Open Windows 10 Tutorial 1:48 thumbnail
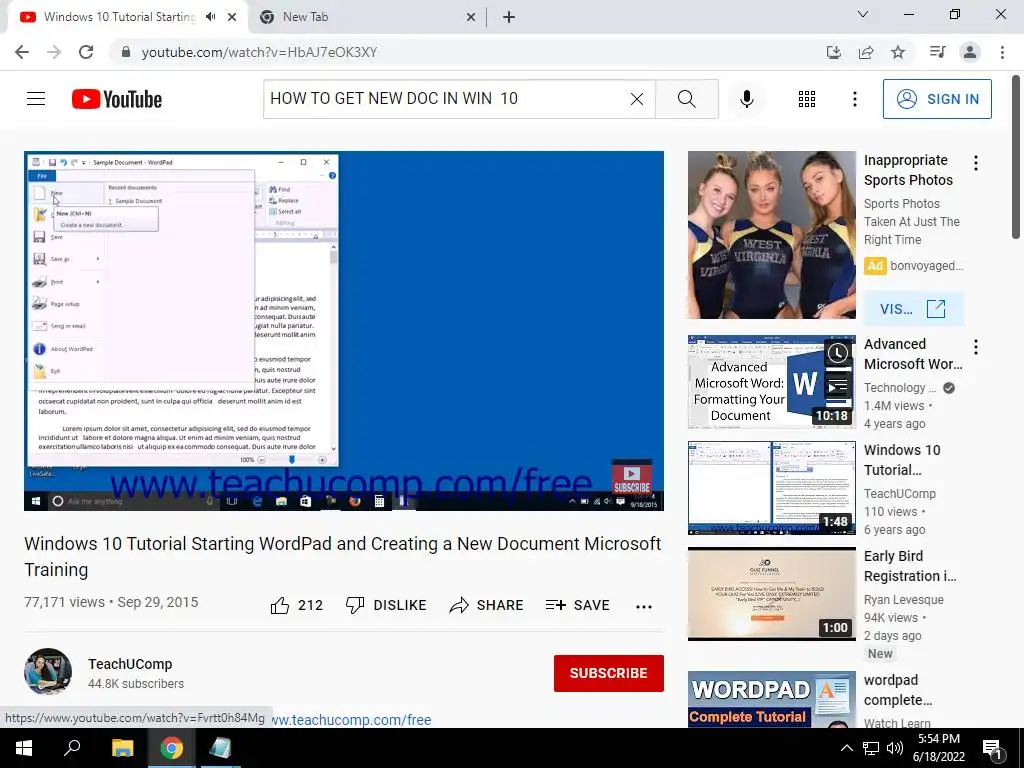Image resolution: width=1024 pixels, height=768 pixels. pyautogui.click(x=771, y=488)
